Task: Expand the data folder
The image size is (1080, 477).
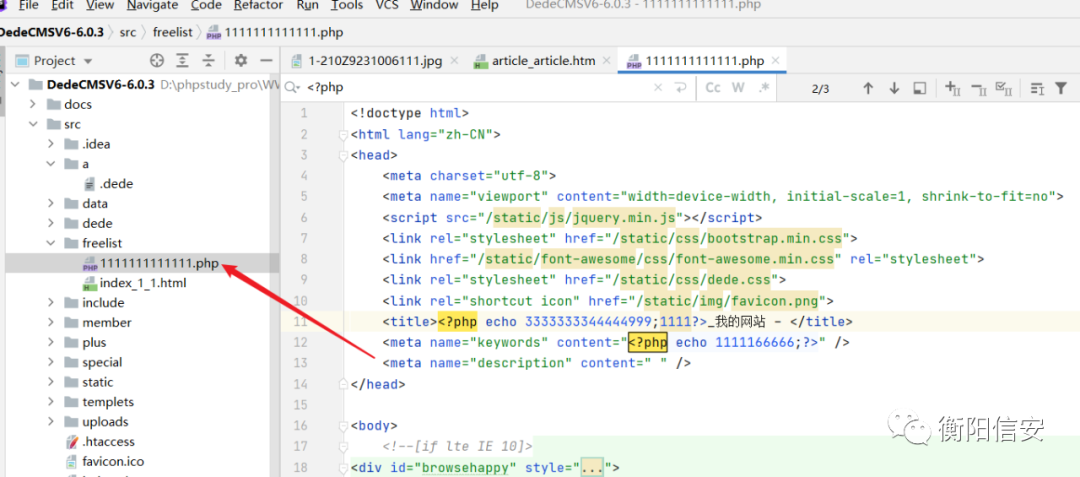Action: 51,204
